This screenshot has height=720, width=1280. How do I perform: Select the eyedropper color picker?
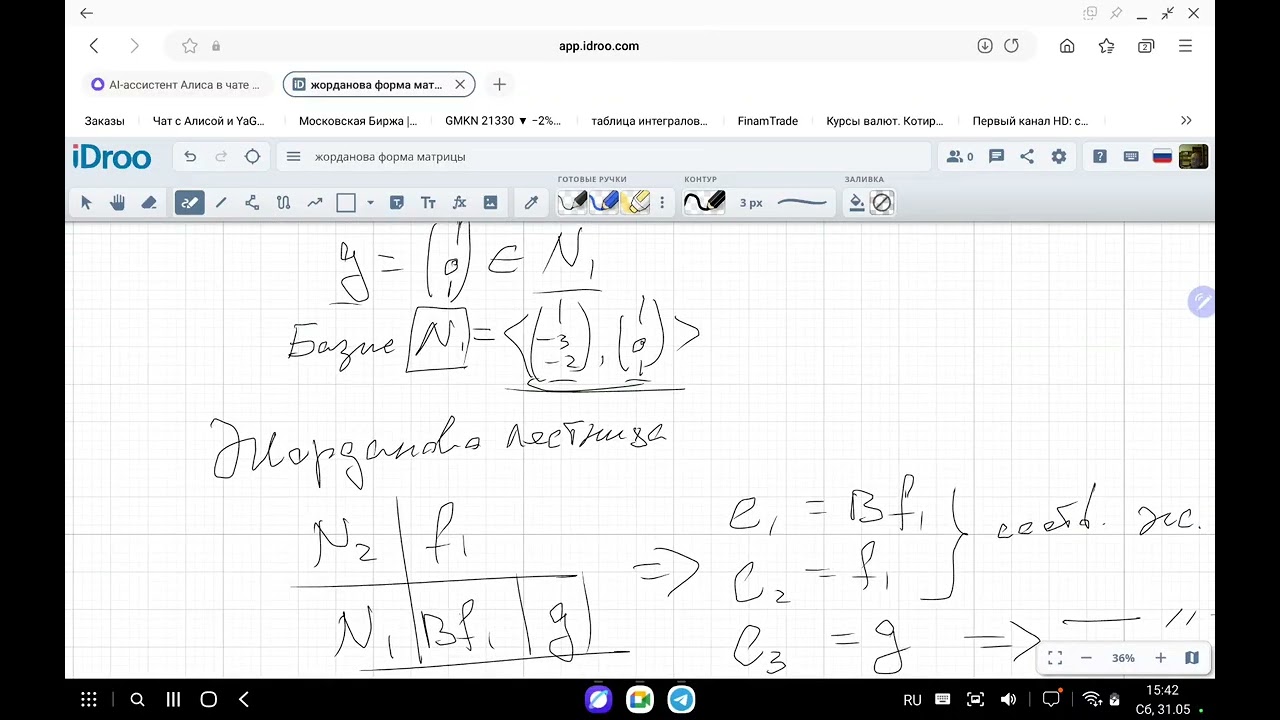point(532,203)
